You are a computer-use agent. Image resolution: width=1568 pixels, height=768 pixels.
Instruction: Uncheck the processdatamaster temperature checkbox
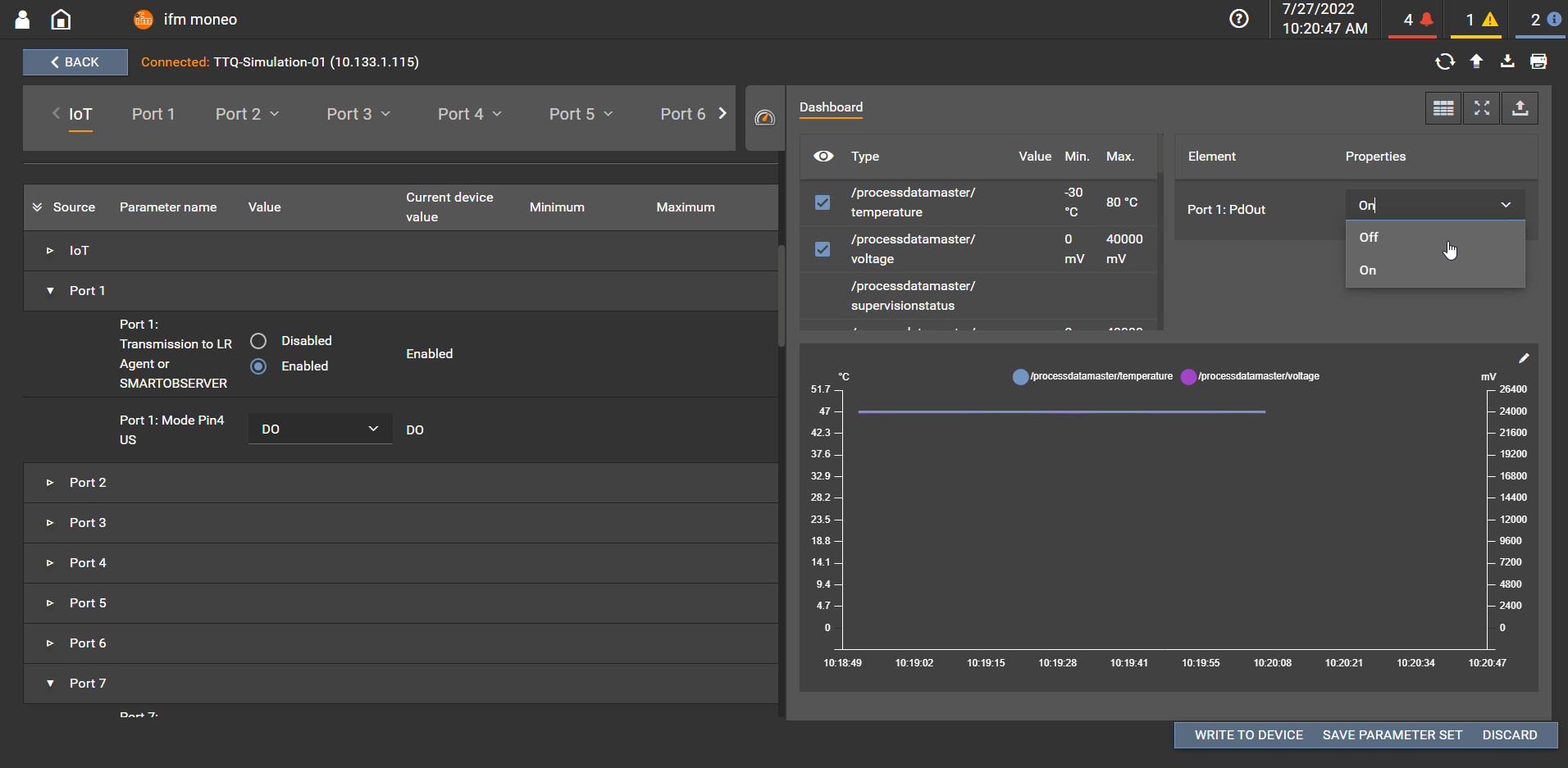[x=823, y=202]
